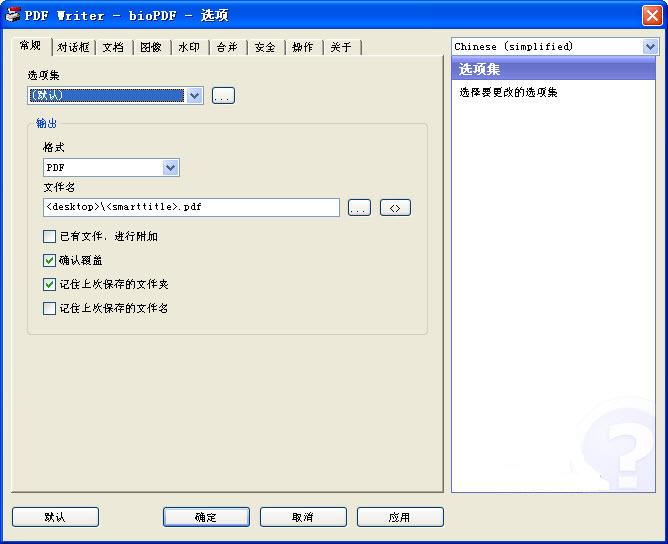Click the 取消 cancel button
This screenshot has height=544, width=668.
pos(303,517)
